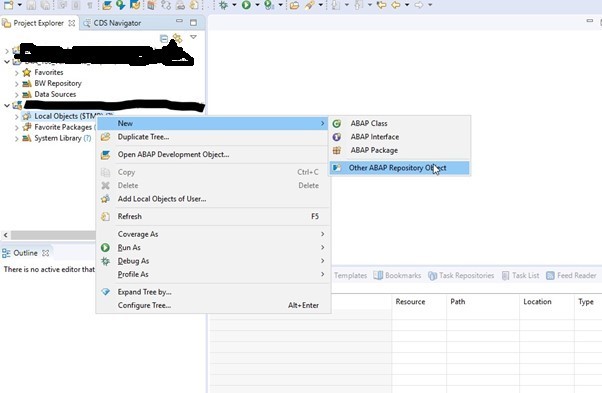602x393 pixels.
Task: Click the Project Explorer scrollbar left arrow
Action: pos(5,235)
